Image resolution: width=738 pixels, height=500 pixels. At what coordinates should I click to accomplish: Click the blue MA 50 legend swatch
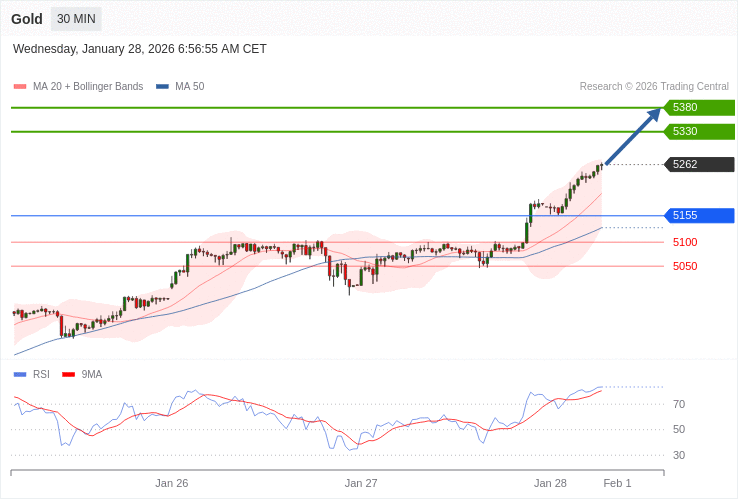[162, 87]
